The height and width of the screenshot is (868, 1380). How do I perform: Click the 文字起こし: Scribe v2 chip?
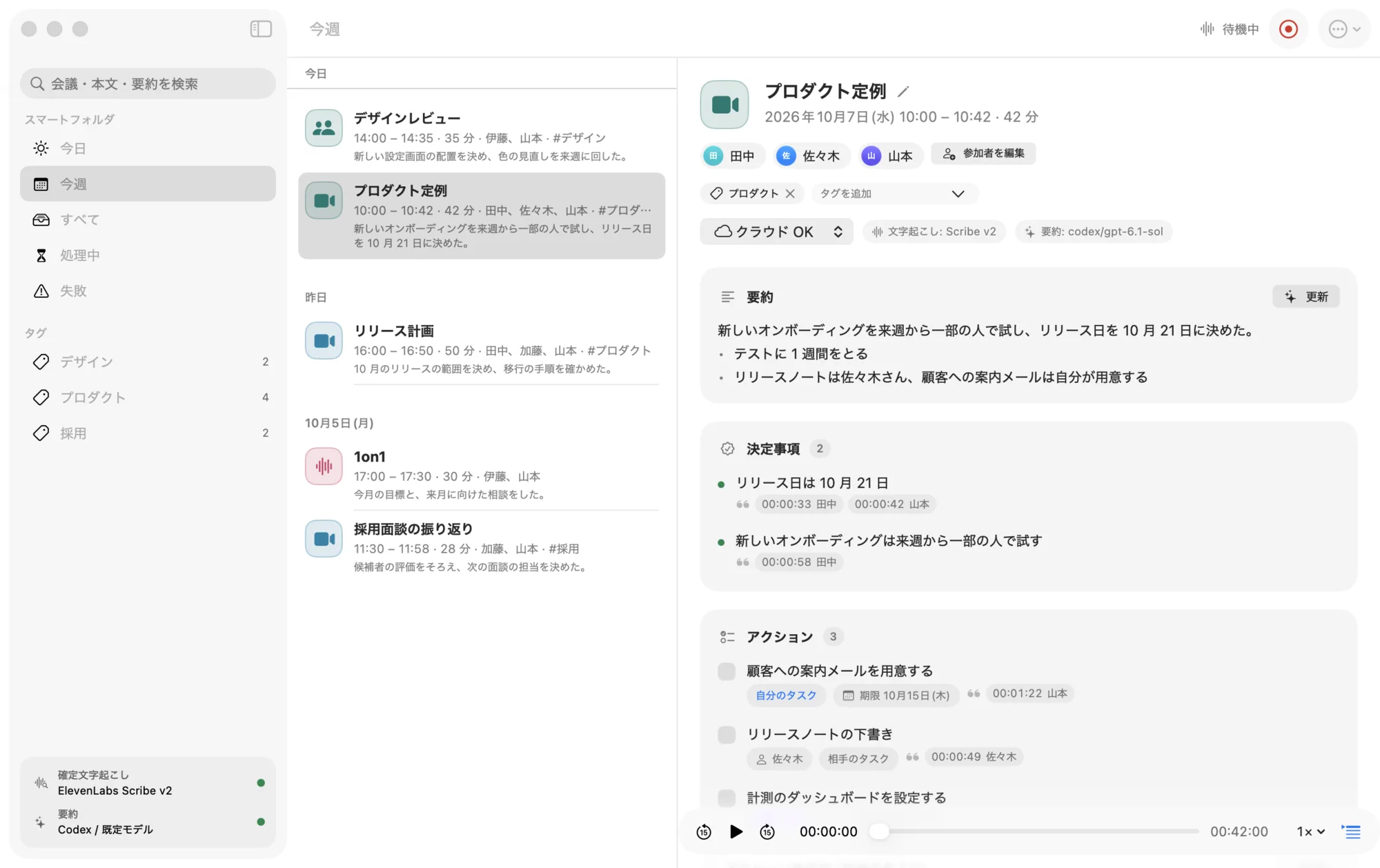tap(934, 232)
